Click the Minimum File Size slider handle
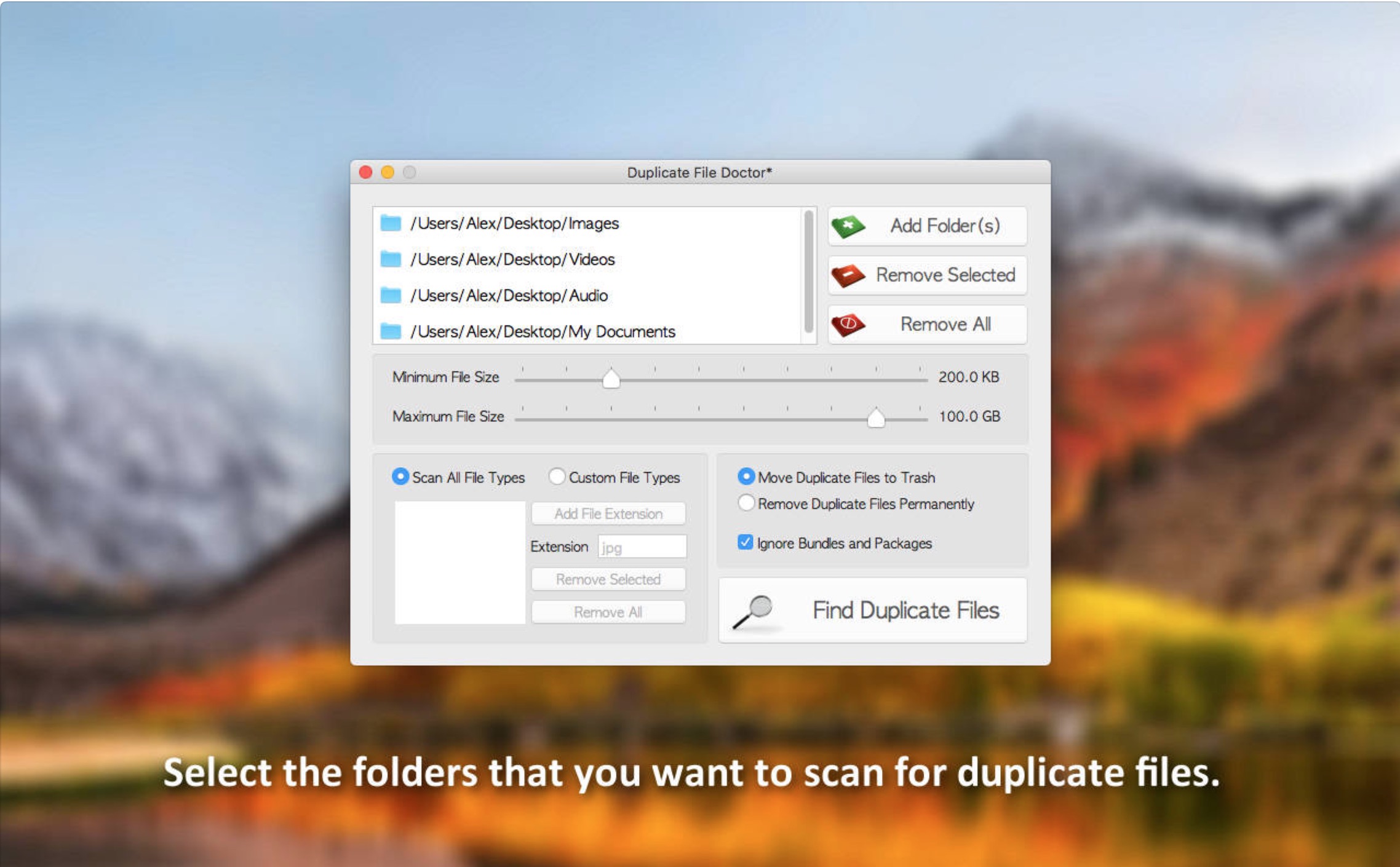The image size is (1400, 867). pyautogui.click(x=611, y=378)
